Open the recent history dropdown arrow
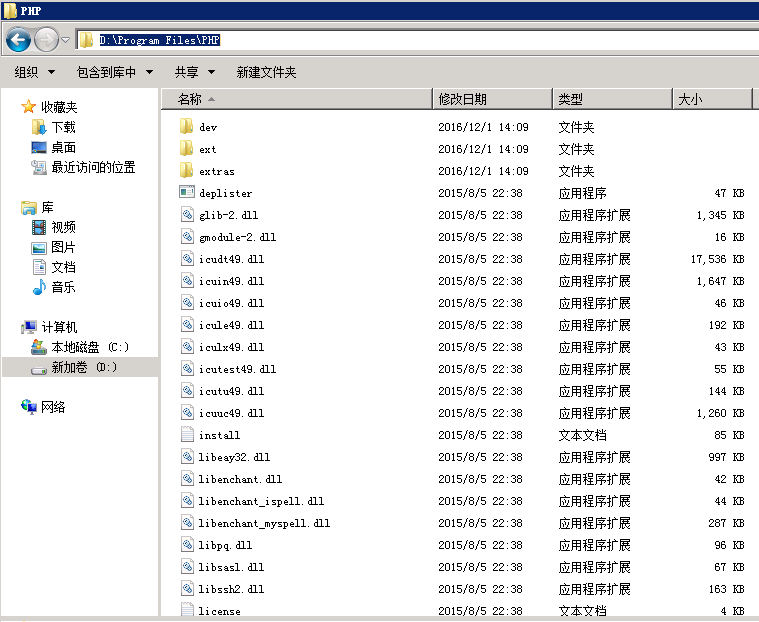The image size is (759, 622). click(x=65, y=40)
